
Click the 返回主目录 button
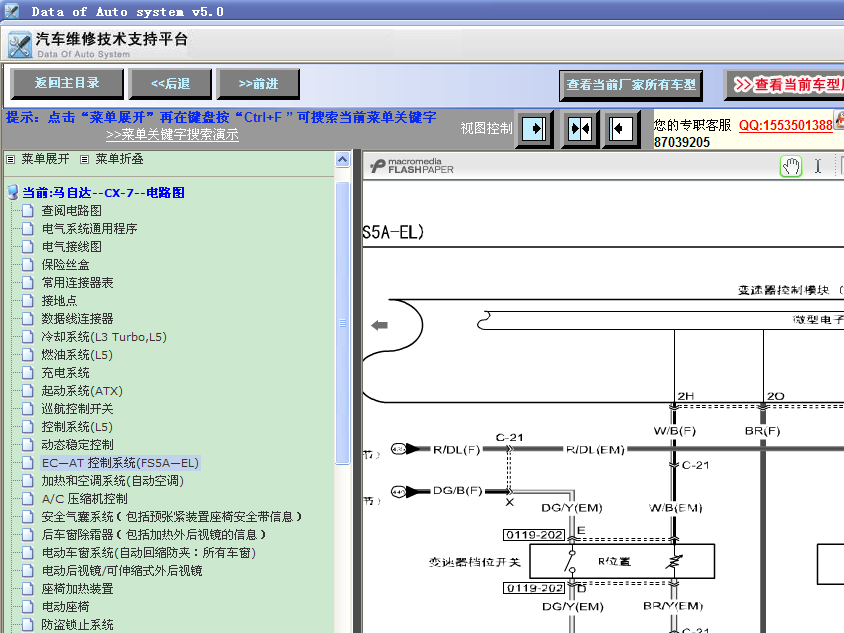[x=67, y=83]
